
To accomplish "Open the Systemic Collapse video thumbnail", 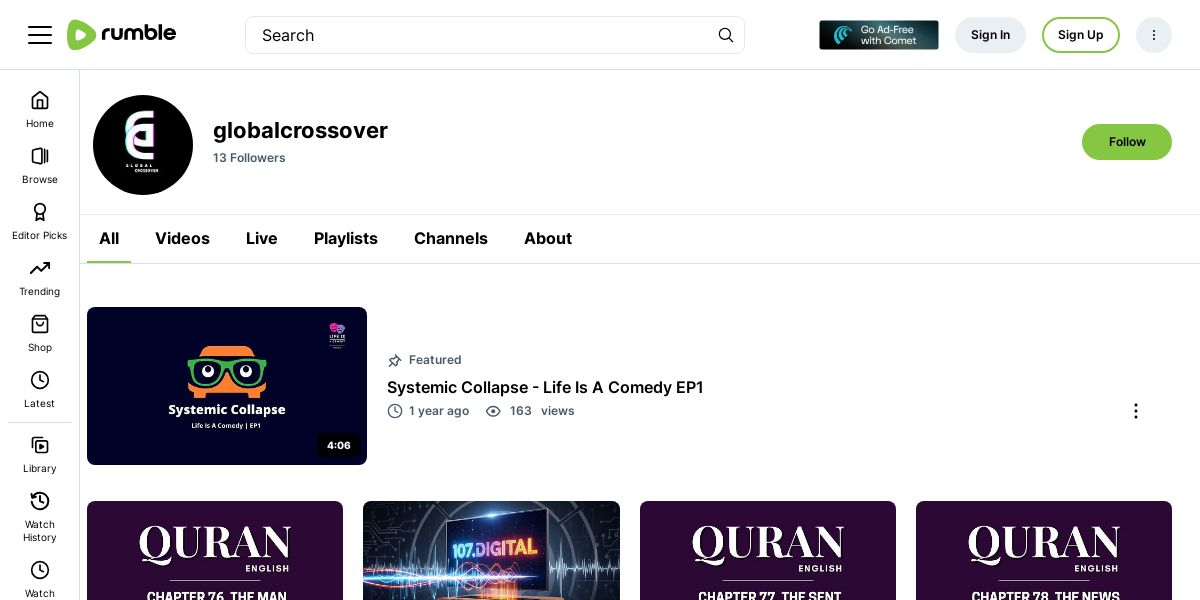I will [x=227, y=386].
